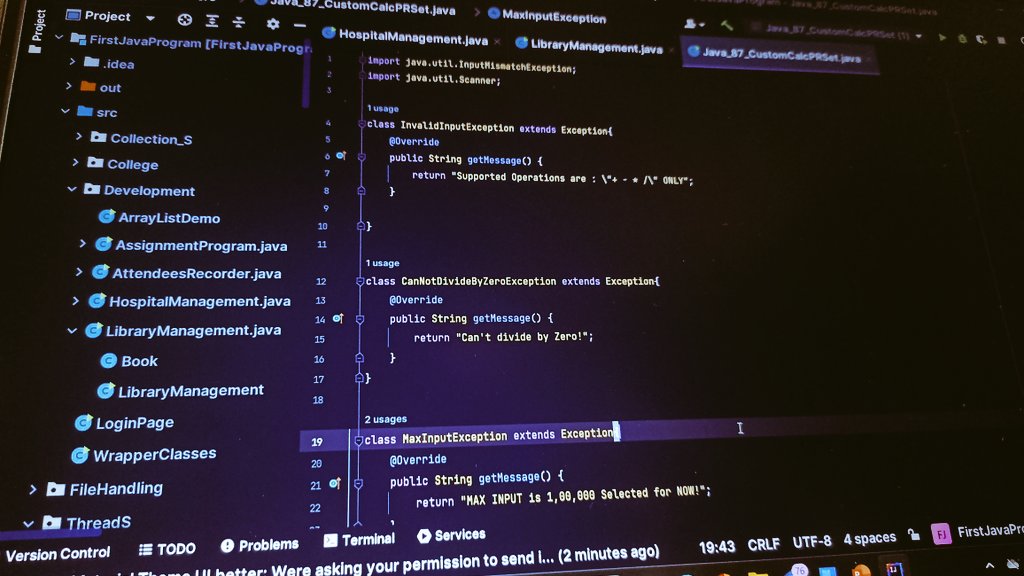This screenshot has height=576, width=1024.
Task: Change '4 spaces' indent setting
Action: coord(869,539)
